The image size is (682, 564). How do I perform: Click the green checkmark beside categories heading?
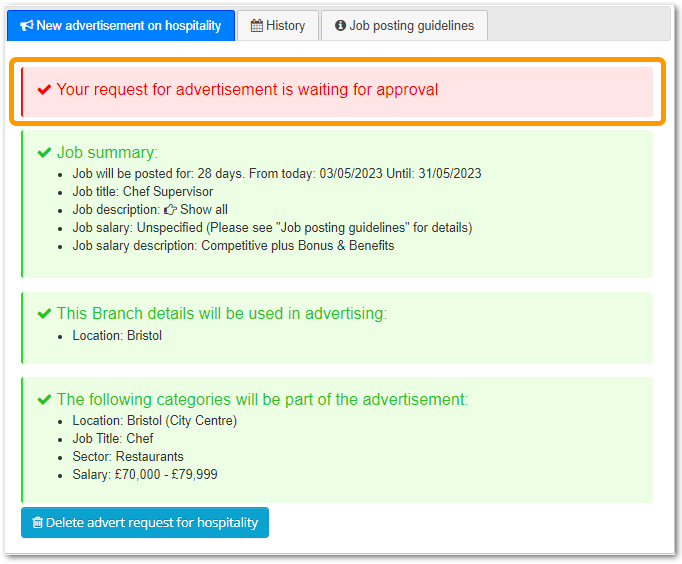[x=44, y=399]
